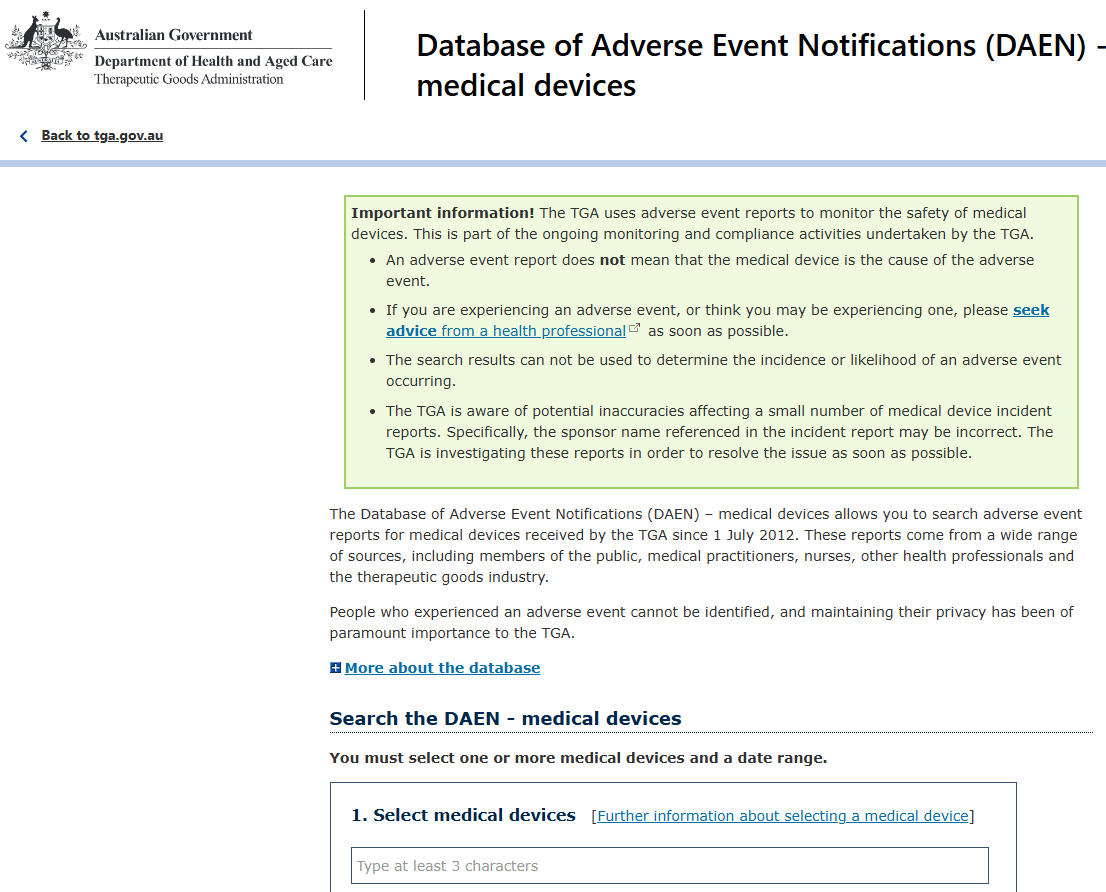Click the Search the DAEN - medical devices heading
1106x892 pixels.
point(505,719)
